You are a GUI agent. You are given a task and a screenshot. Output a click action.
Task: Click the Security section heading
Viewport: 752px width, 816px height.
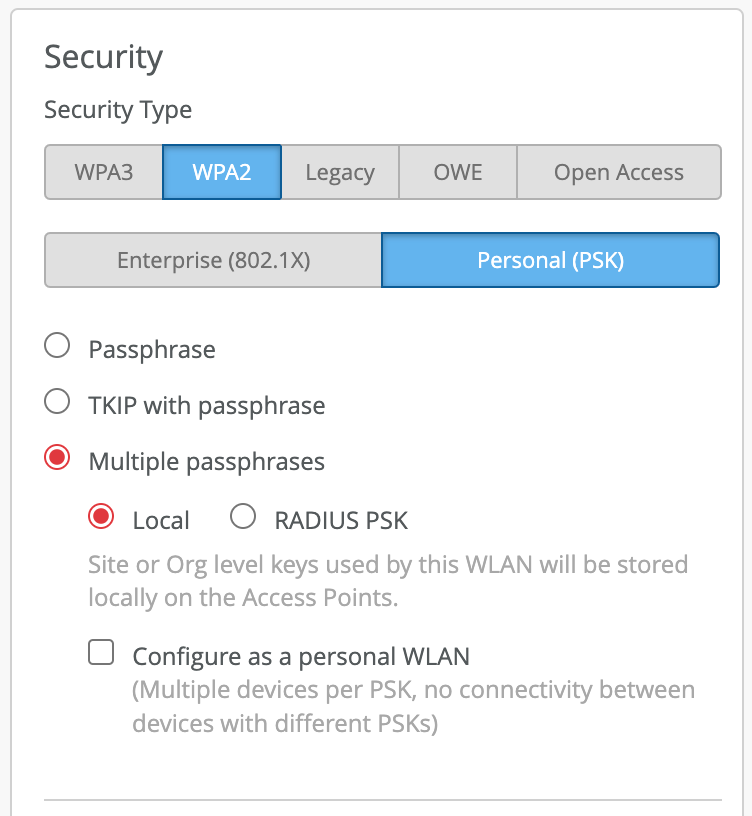(x=103, y=57)
